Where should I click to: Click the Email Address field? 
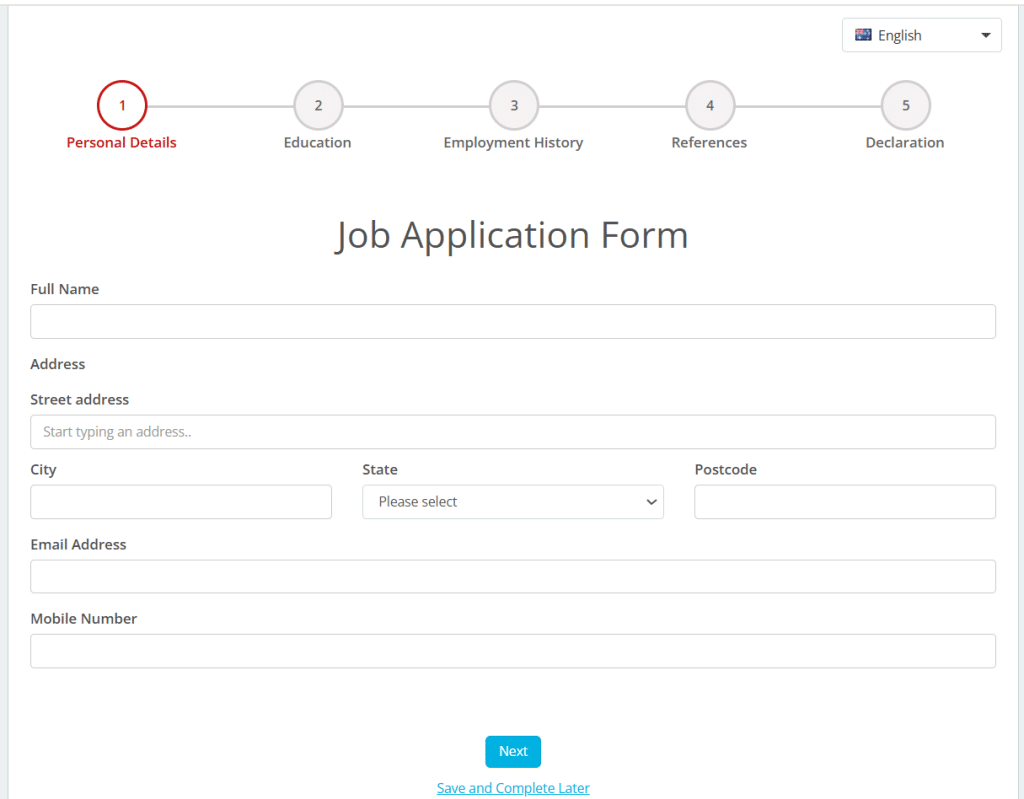[x=513, y=576]
